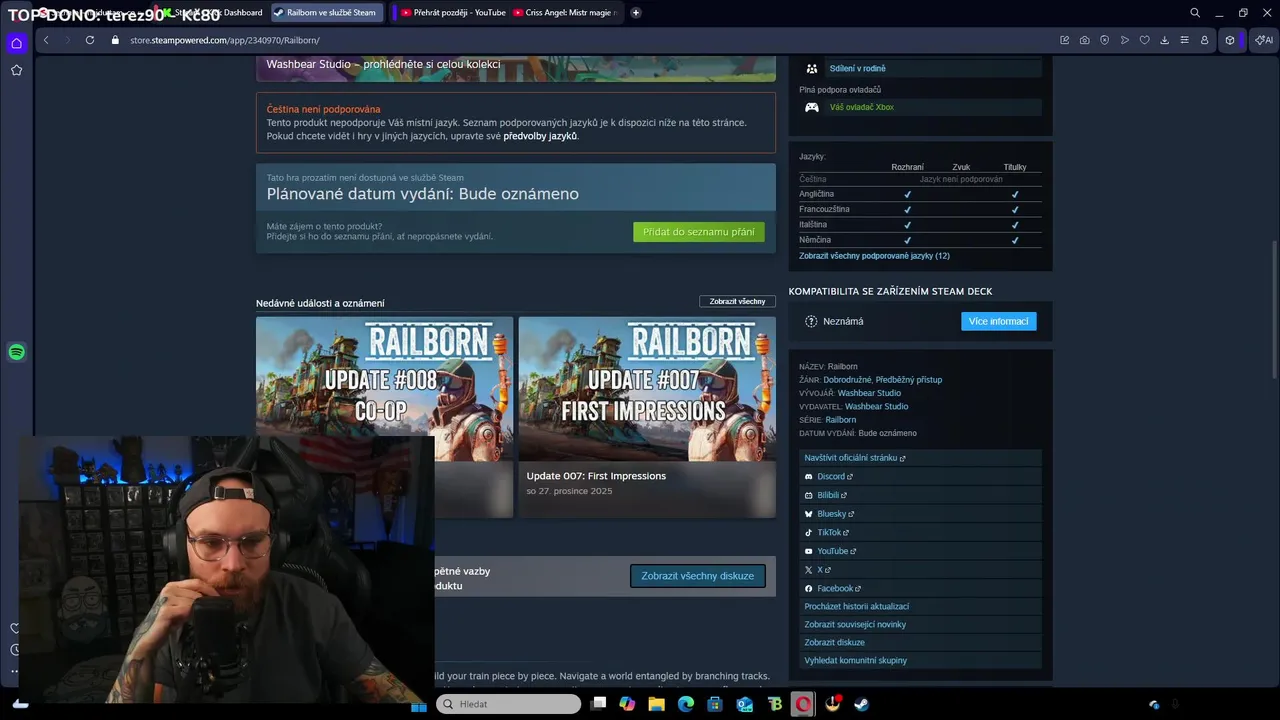This screenshot has width=1280, height=720.
Task: Open the Předběžný přístup genre link
Action: point(909,380)
